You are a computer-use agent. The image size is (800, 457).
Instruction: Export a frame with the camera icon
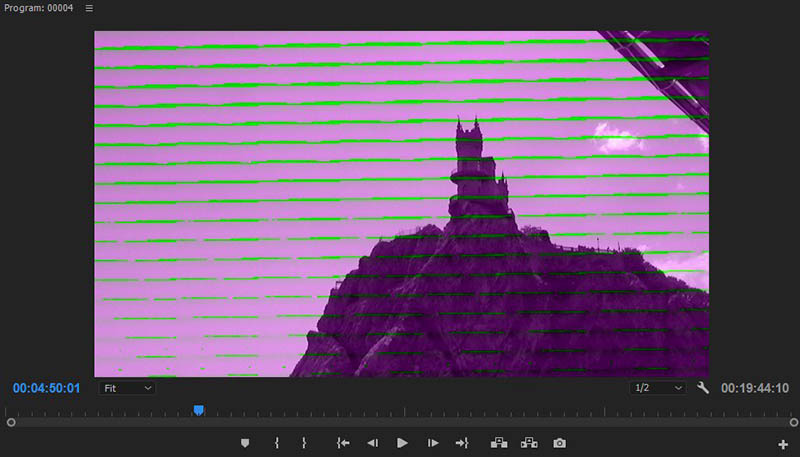560,443
